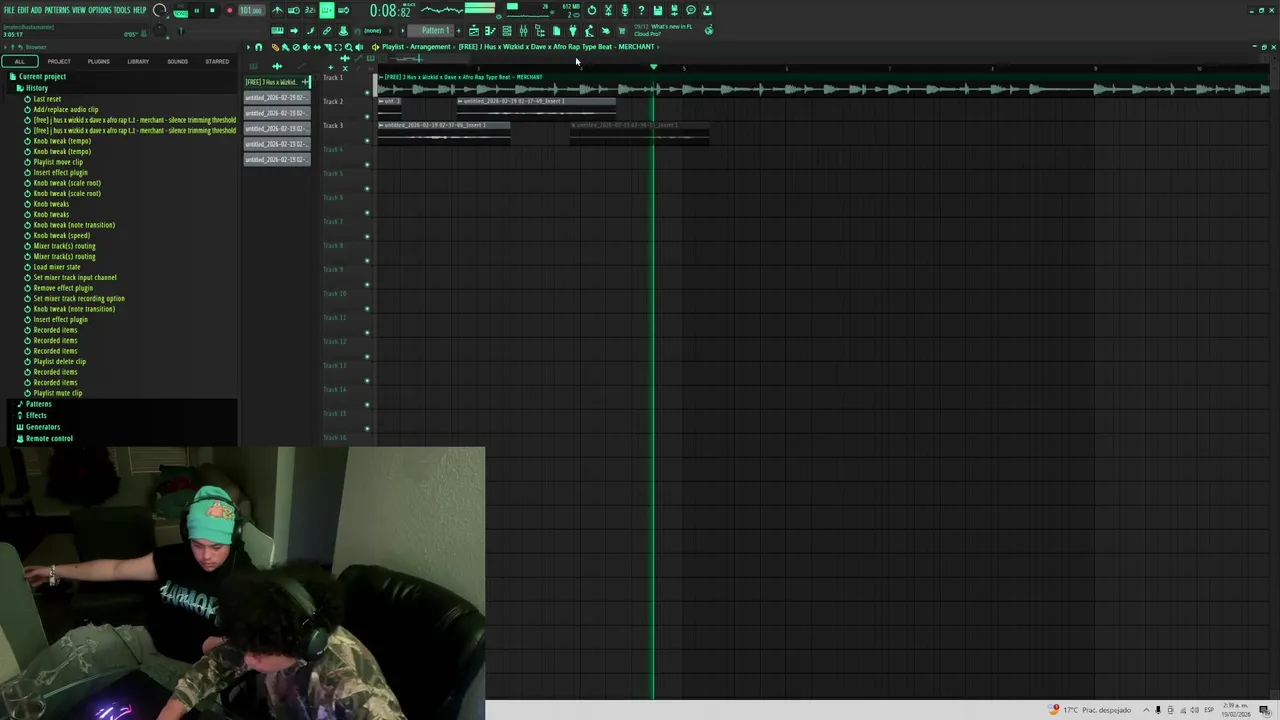The image size is (1280, 720).
Task: Select the PLUGINS browser tab
Action: tap(98, 62)
